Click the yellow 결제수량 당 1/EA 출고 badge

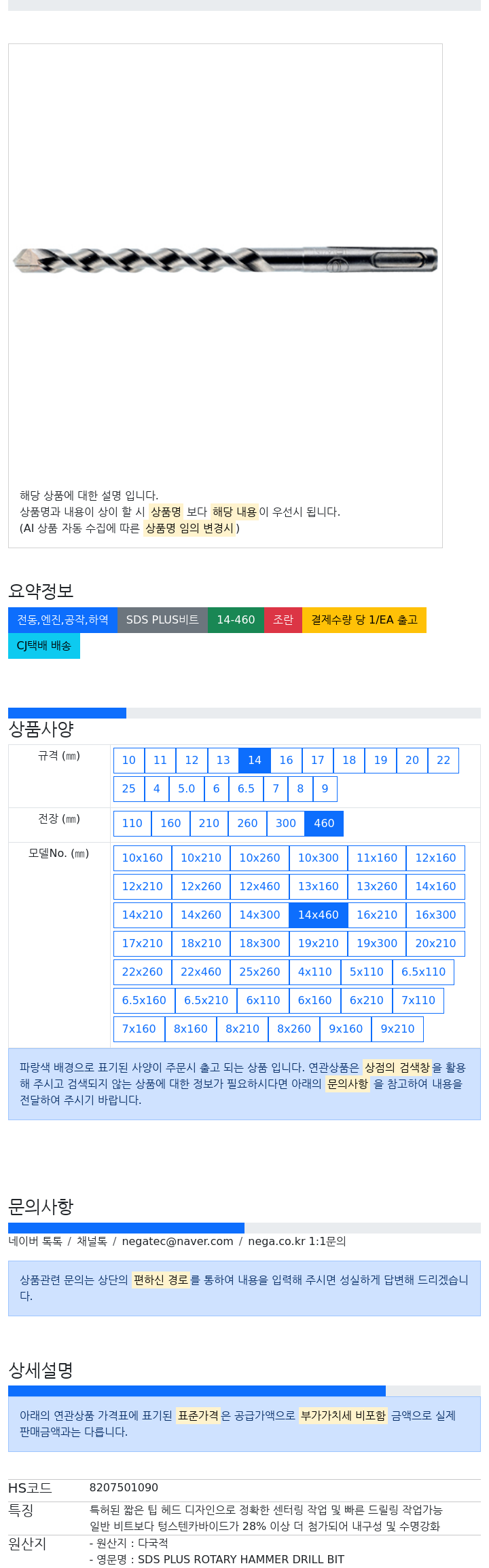(364, 620)
